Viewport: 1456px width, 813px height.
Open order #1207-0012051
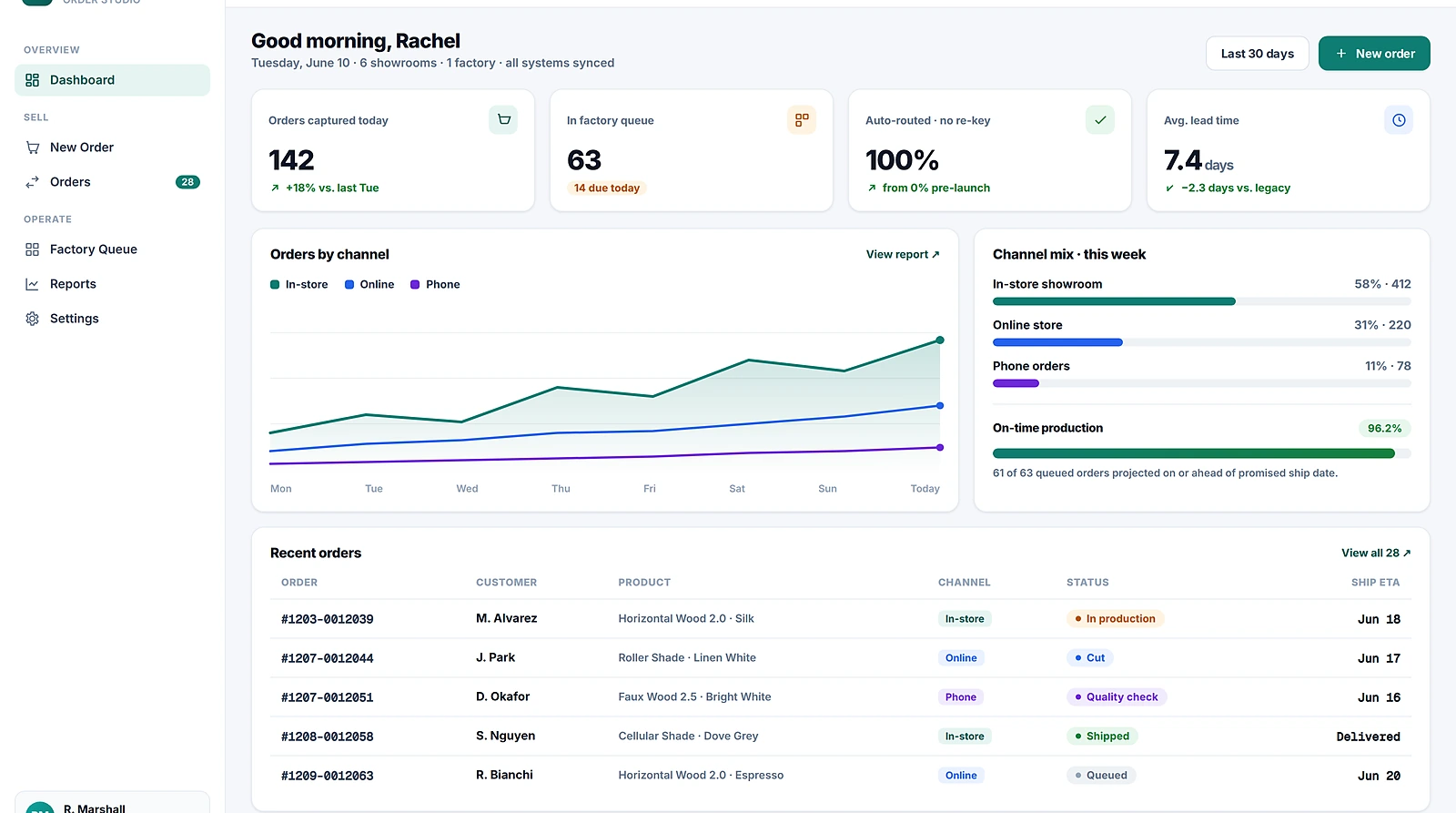click(x=328, y=697)
